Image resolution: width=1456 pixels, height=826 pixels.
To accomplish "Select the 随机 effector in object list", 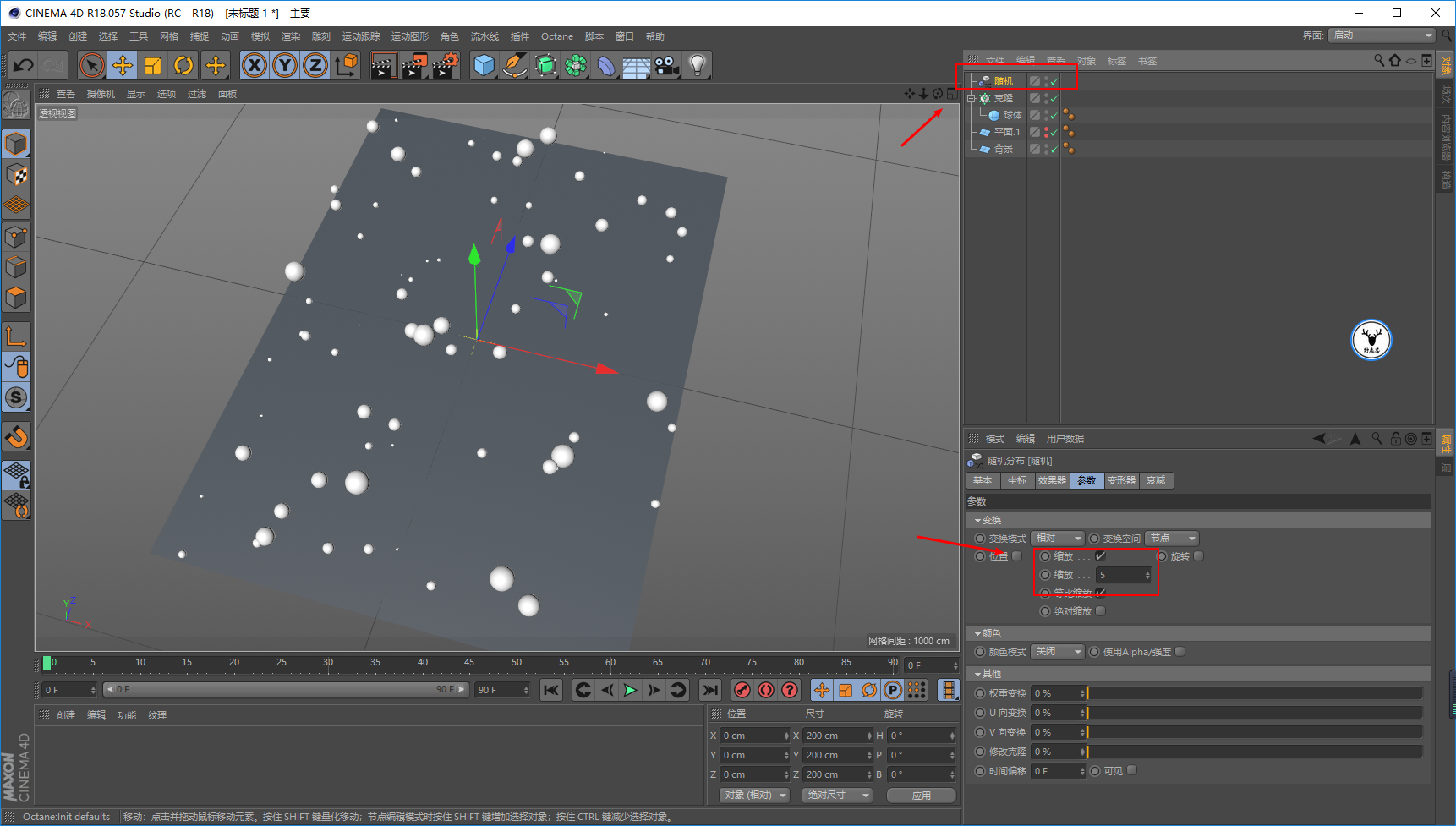I will tap(1004, 81).
